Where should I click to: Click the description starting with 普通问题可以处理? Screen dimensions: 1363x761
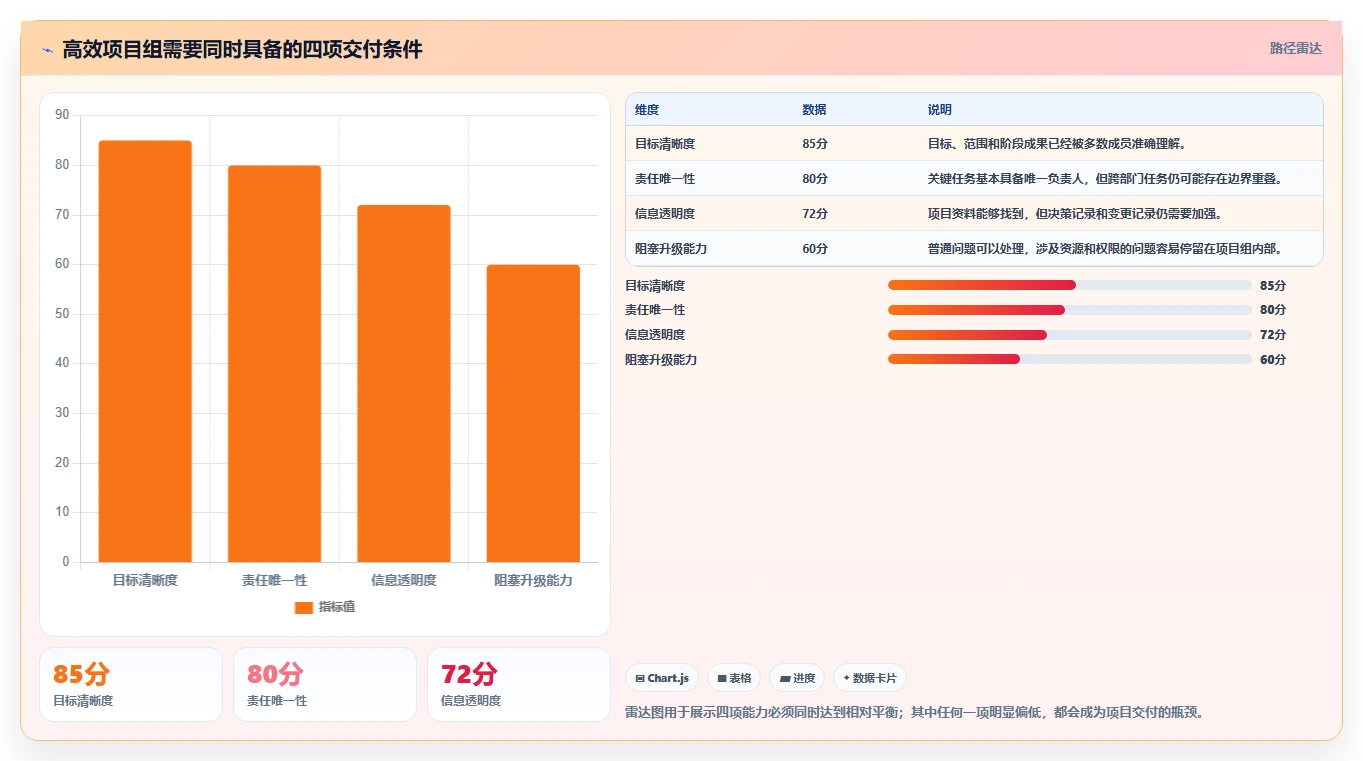click(1105, 249)
